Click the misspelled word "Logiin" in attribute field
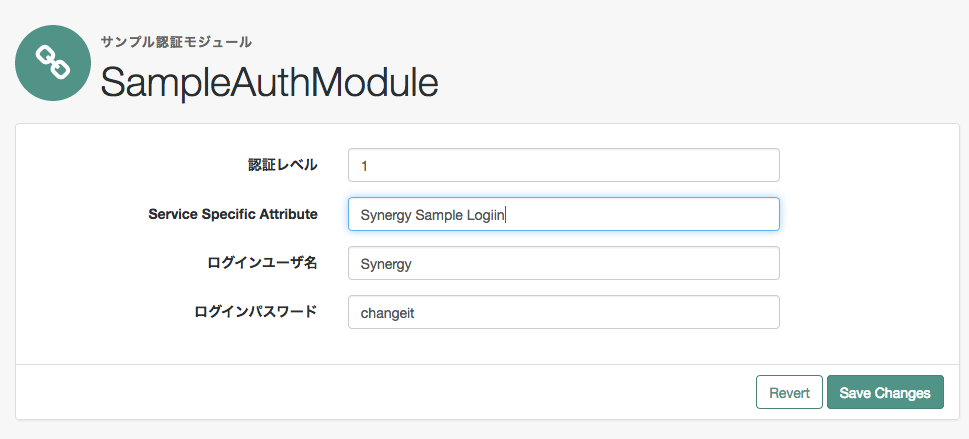 pyautogui.click(x=486, y=215)
